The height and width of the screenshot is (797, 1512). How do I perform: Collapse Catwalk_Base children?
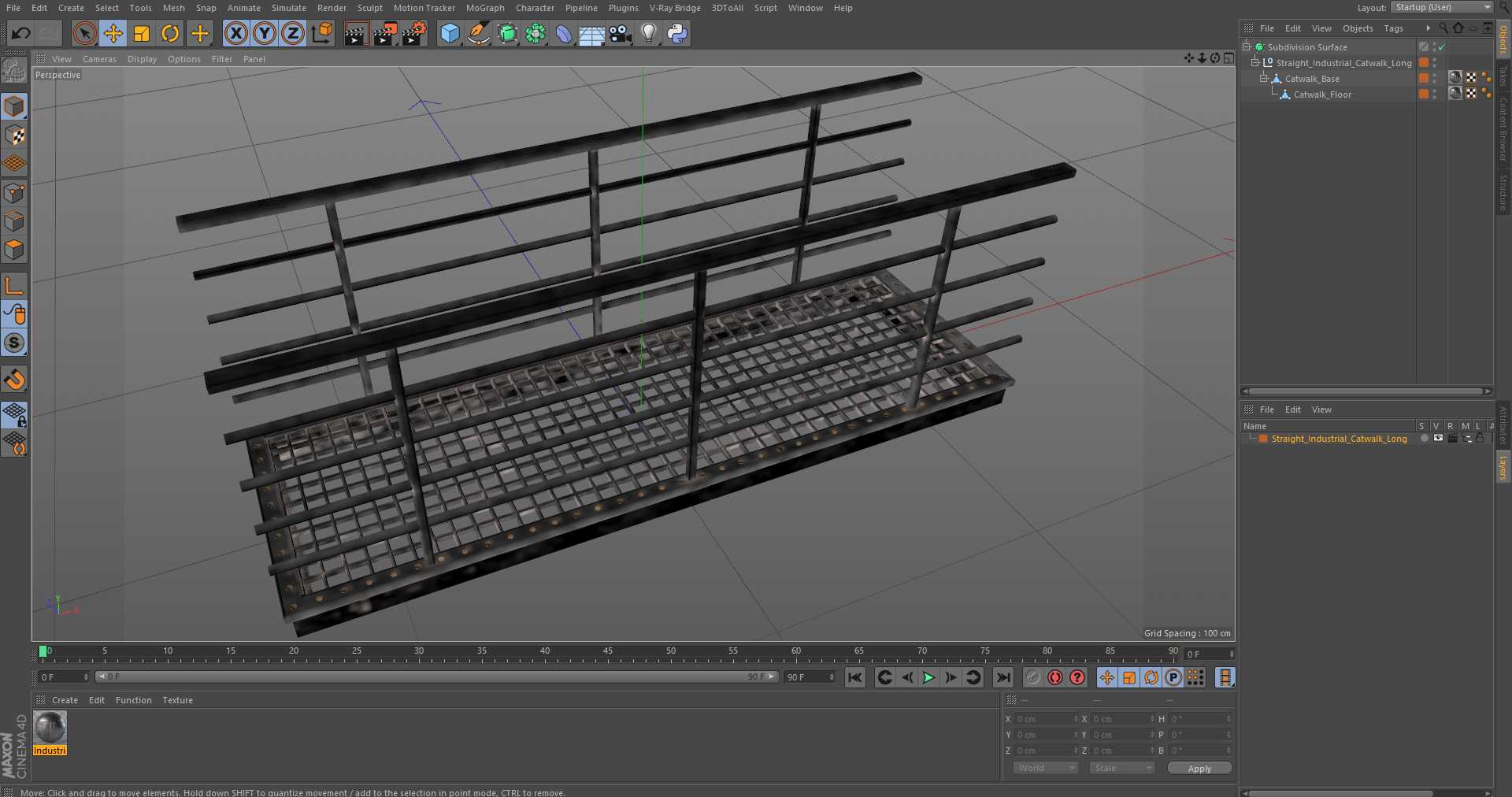point(1263,78)
